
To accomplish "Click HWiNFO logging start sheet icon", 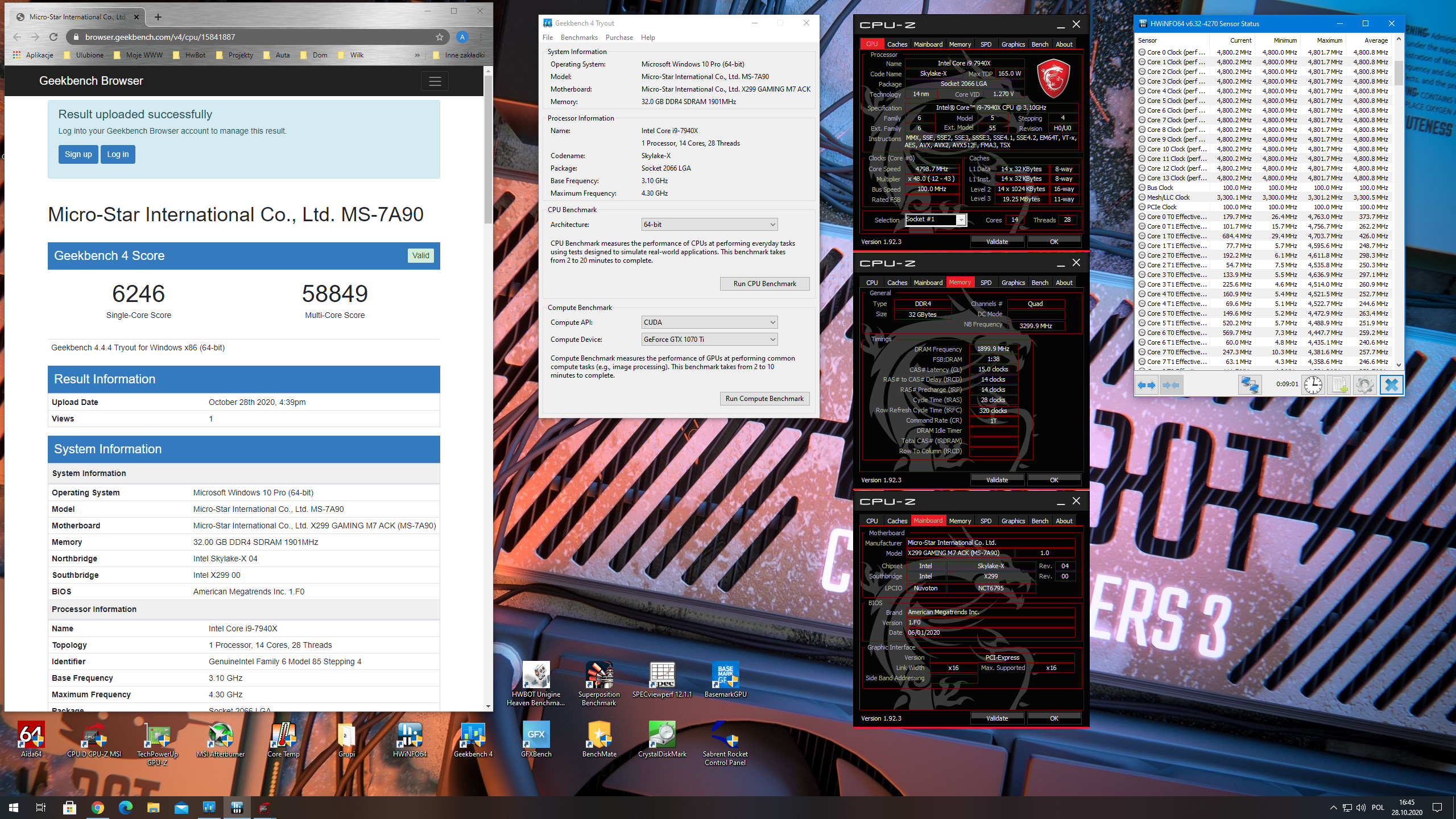I will point(1339,385).
